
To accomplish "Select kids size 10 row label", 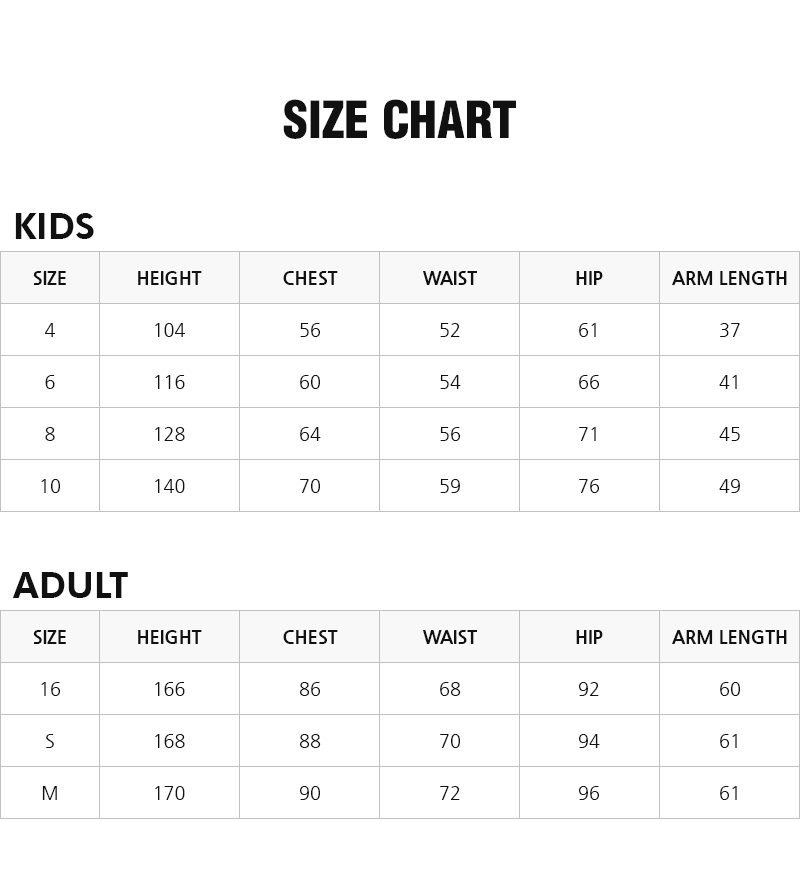I will [x=50, y=486].
